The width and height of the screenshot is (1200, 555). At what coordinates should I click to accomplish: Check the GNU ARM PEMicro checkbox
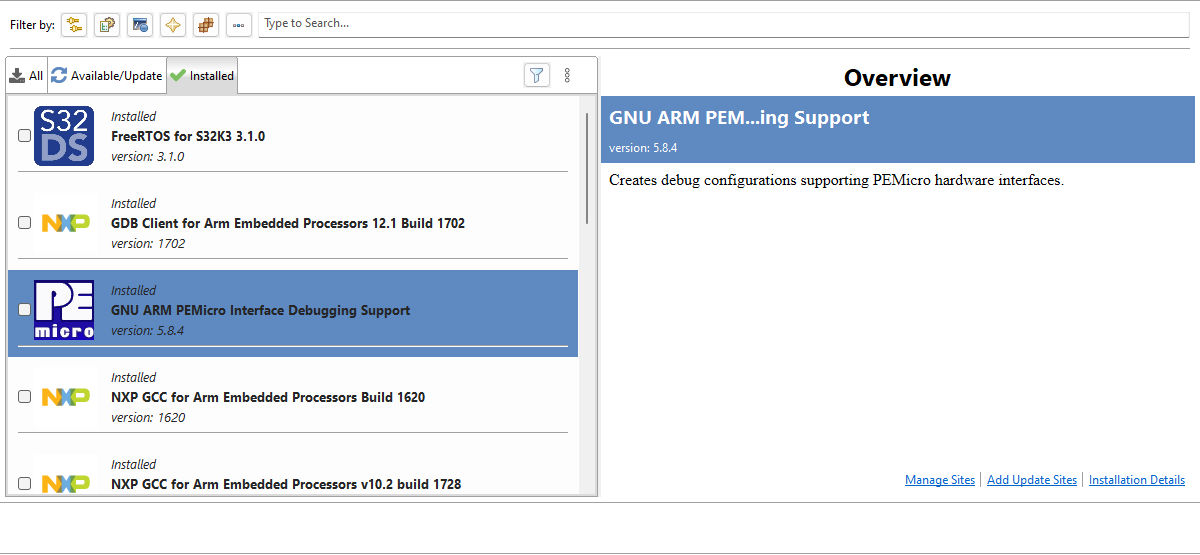click(x=25, y=310)
